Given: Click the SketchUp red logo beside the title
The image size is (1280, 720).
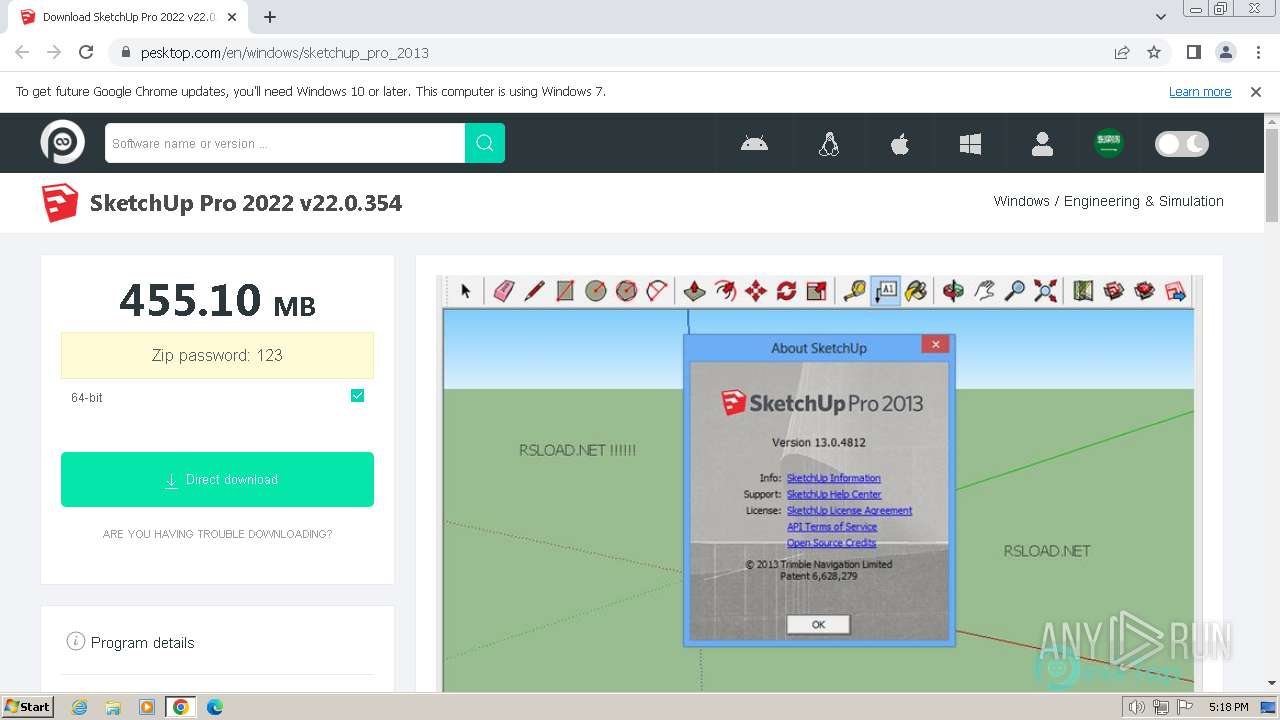Looking at the screenshot, I should [60, 203].
